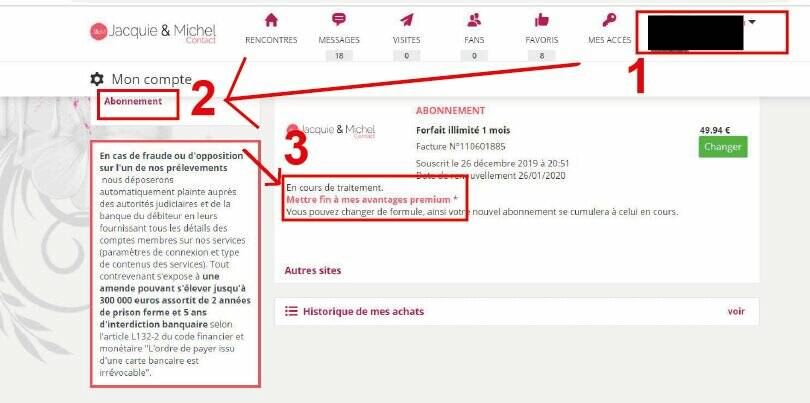Click the invoice number Facture N°110601885
The image size is (810, 403).
tap(461, 147)
